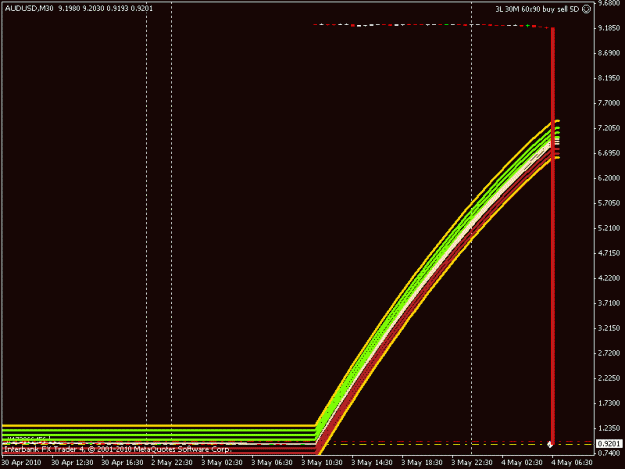Click the 8.1950 price scale label

tap(609, 78)
